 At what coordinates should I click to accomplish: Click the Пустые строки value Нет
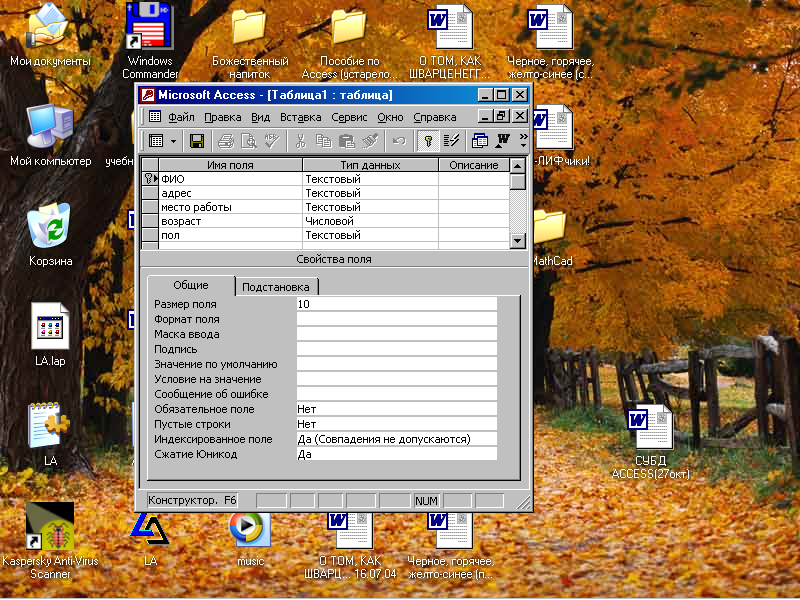[396, 424]
